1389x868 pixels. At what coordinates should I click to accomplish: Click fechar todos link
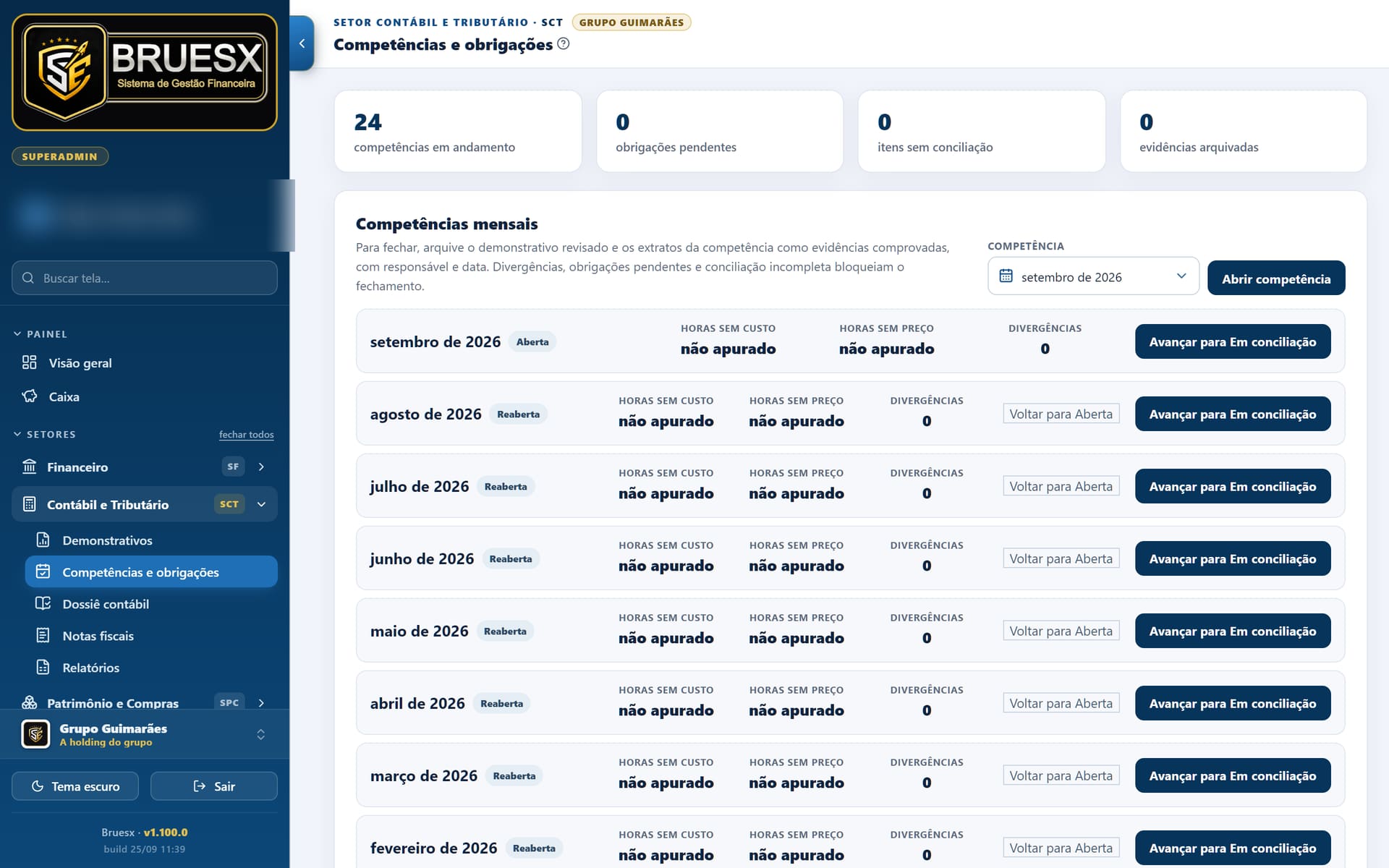coord(246,435)
